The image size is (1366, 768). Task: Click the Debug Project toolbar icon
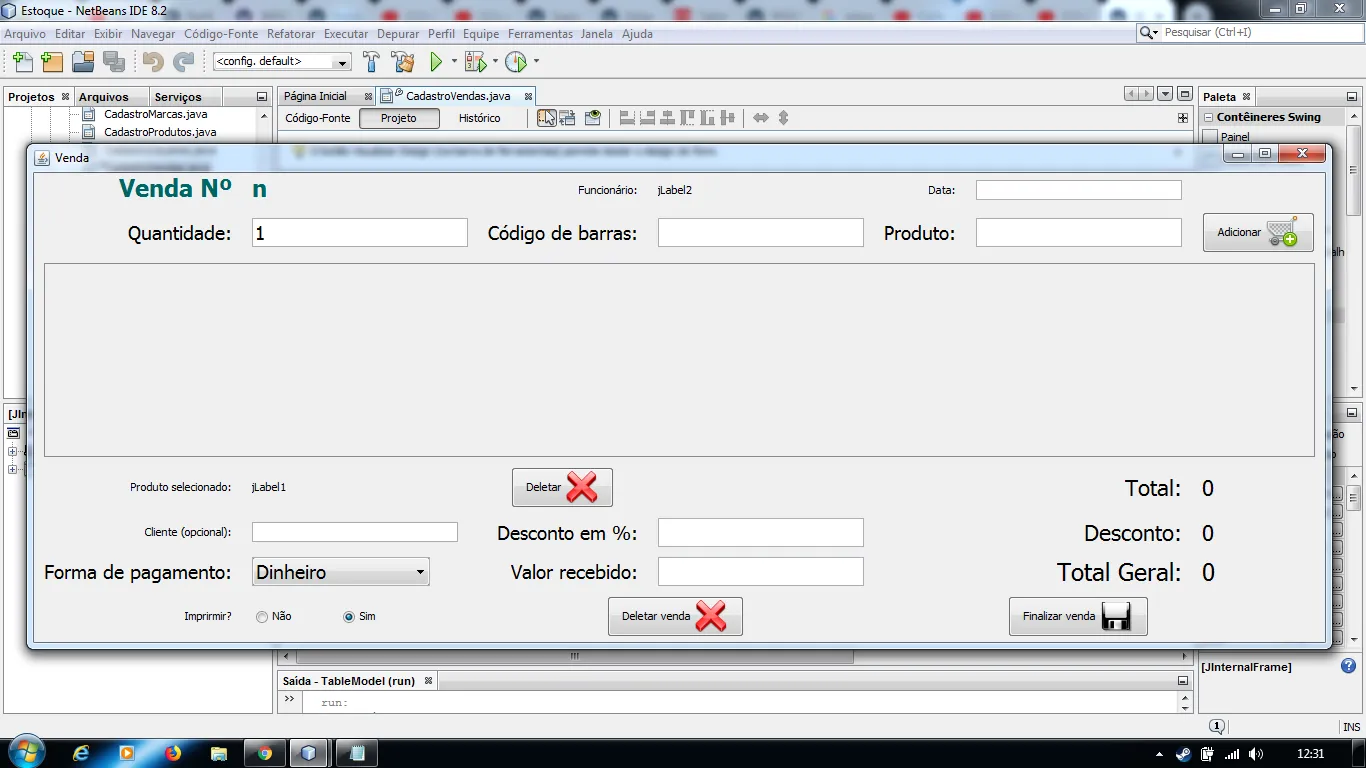point(475,62)
